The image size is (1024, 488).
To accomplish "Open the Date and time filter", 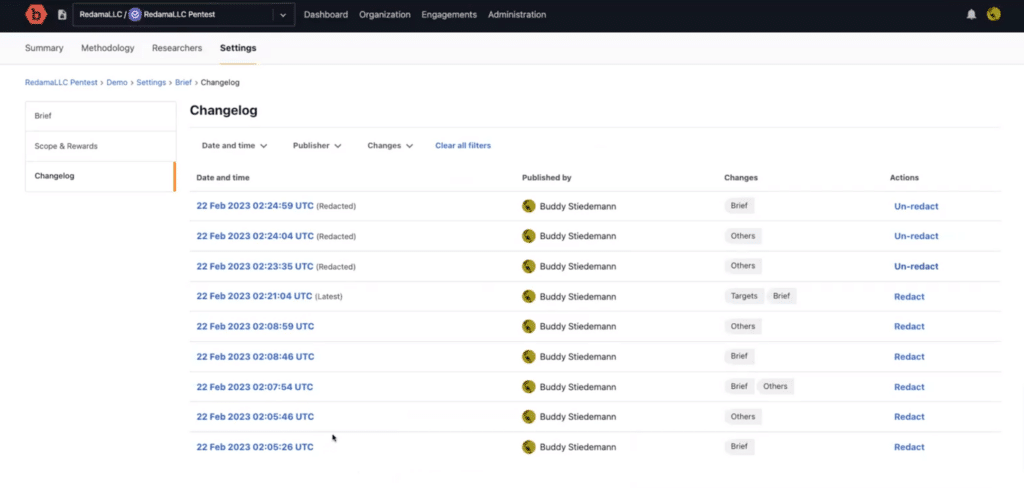I will [x=234, y=145].
